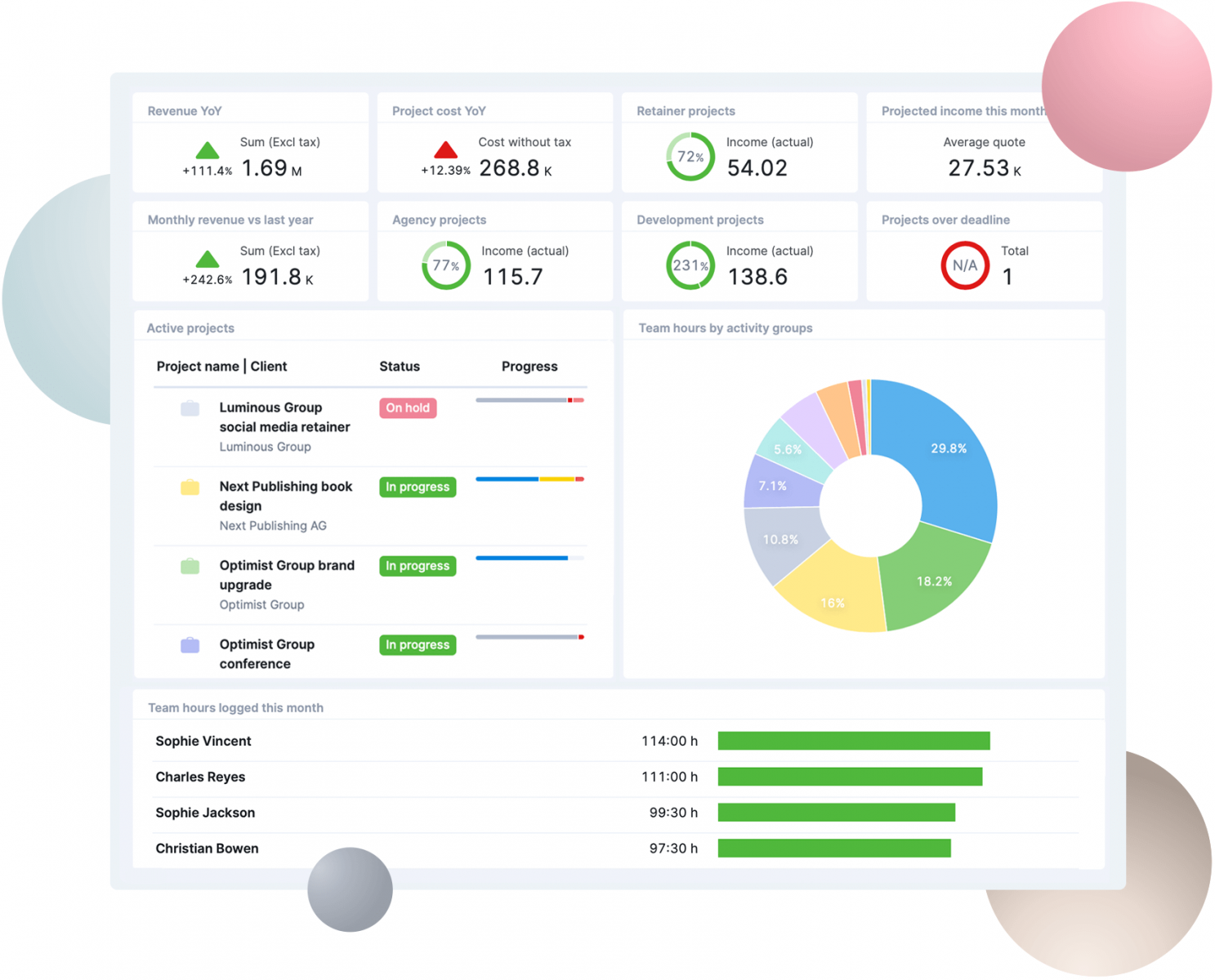Switch to the Development projects card
This screenshot has width=1215, height=980.
point(700,219)
